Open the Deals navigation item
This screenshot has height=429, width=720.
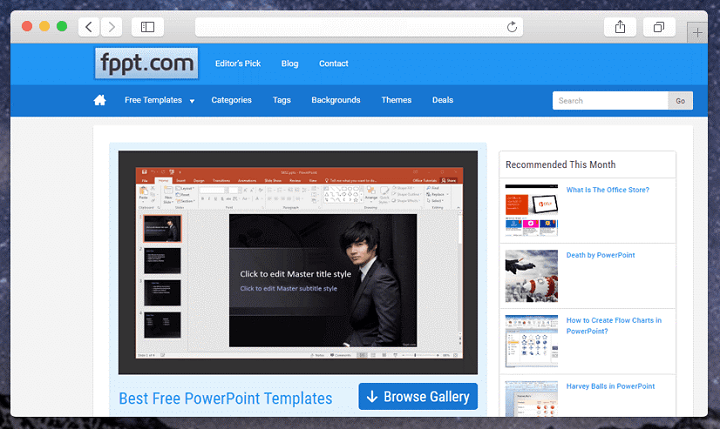pos(443,100)
